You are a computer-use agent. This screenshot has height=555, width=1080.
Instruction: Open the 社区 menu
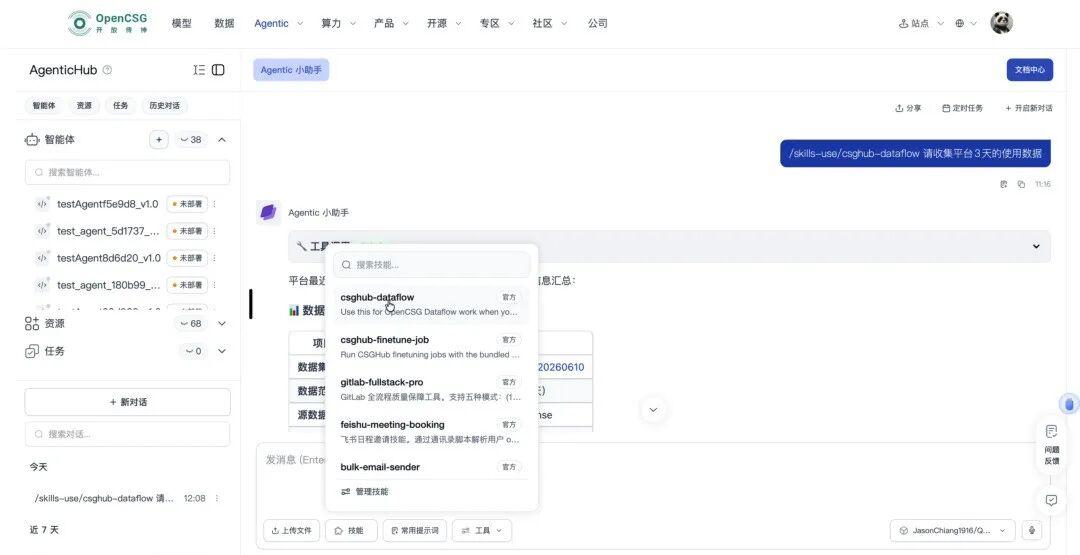[550, 23]
